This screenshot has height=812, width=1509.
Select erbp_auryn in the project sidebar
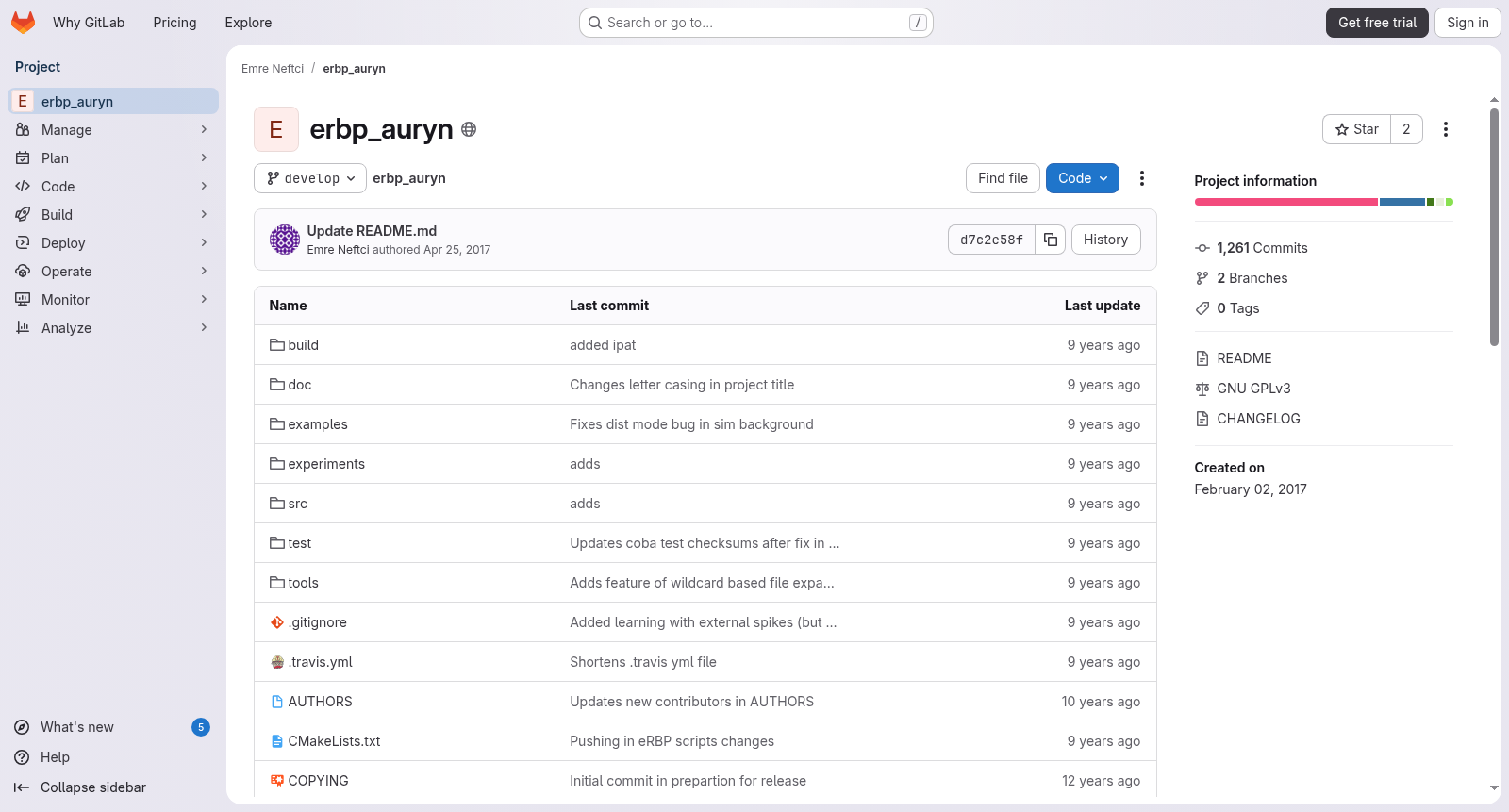pyautogui.click(x=113, y=102)
